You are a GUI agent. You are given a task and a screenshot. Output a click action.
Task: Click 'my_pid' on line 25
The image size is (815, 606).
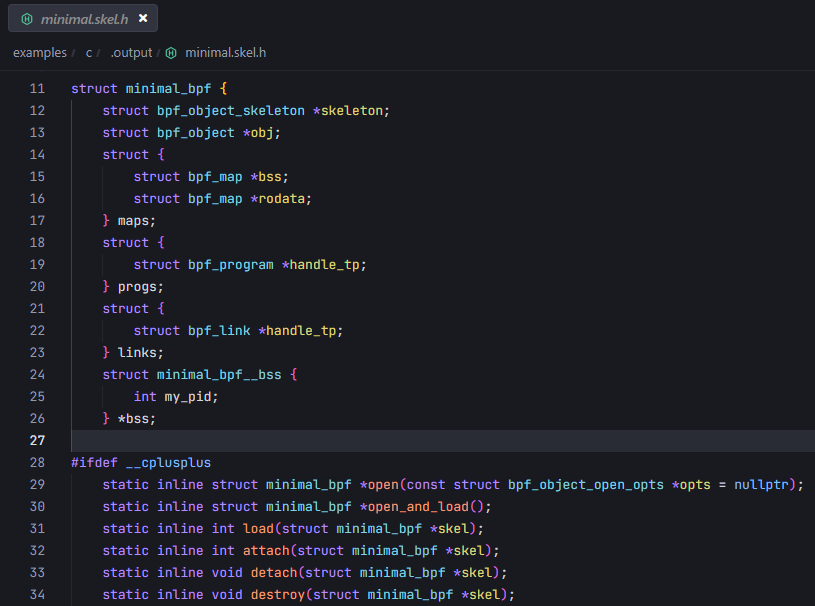pos(188,397)
